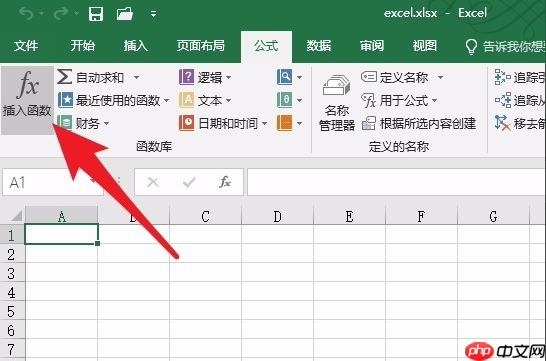Switch to the Data (数据) ribbon tab
Viewport: 546px width, 361px height.
point(319,46)
